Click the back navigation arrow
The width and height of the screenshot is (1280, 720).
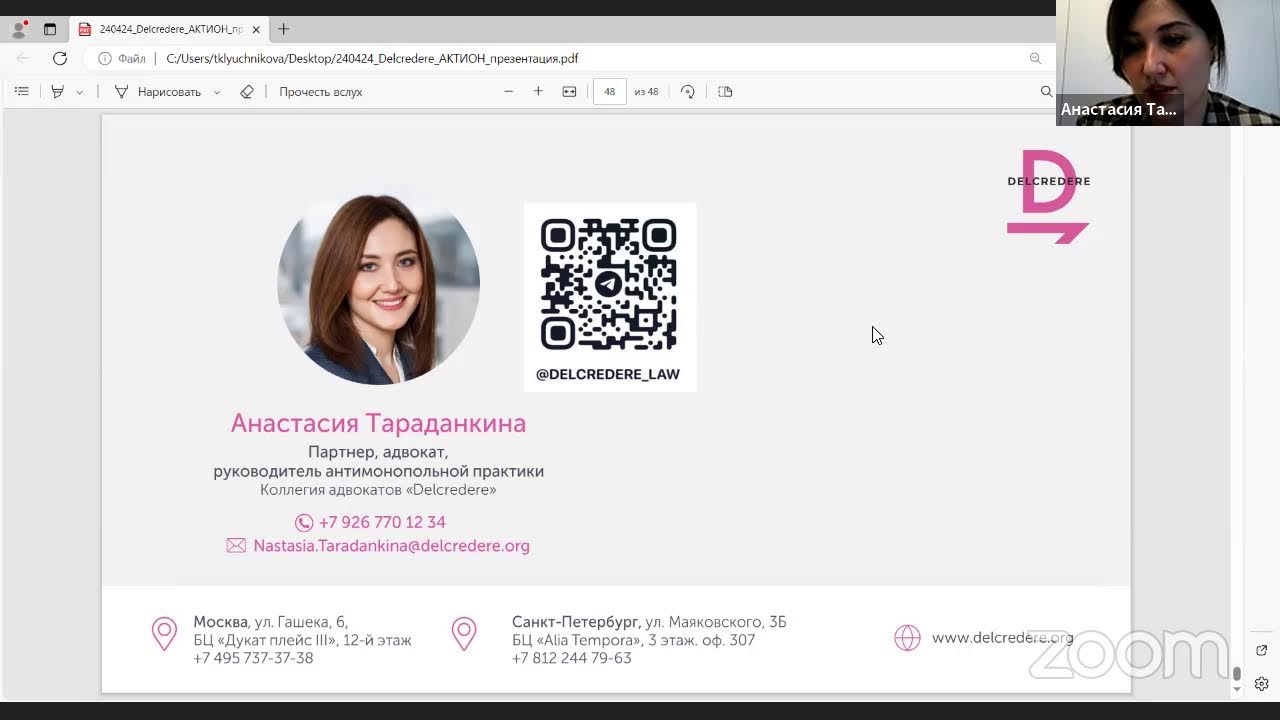(x=23, y=58)
